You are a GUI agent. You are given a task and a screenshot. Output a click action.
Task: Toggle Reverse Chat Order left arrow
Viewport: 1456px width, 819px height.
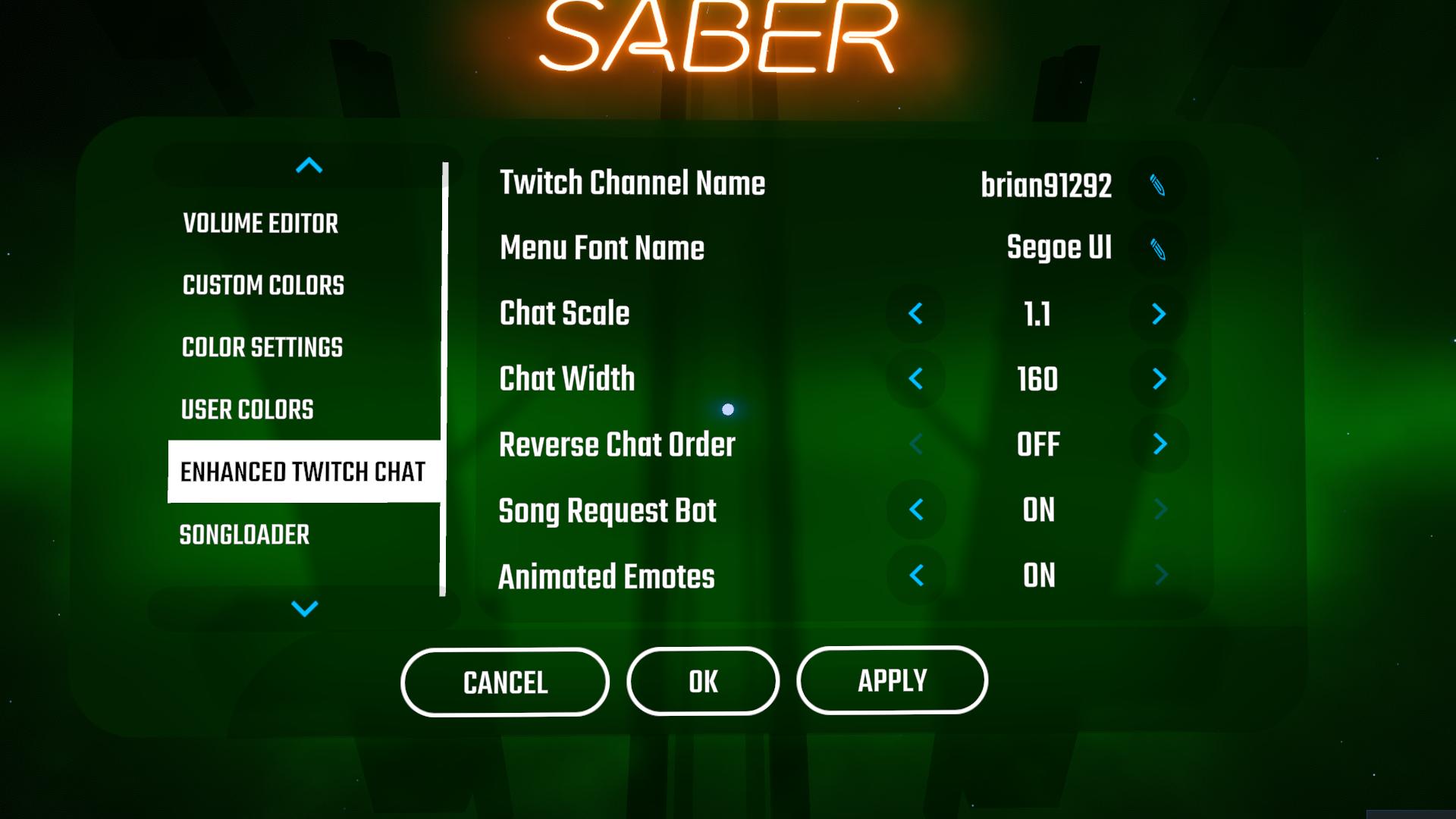916,443
